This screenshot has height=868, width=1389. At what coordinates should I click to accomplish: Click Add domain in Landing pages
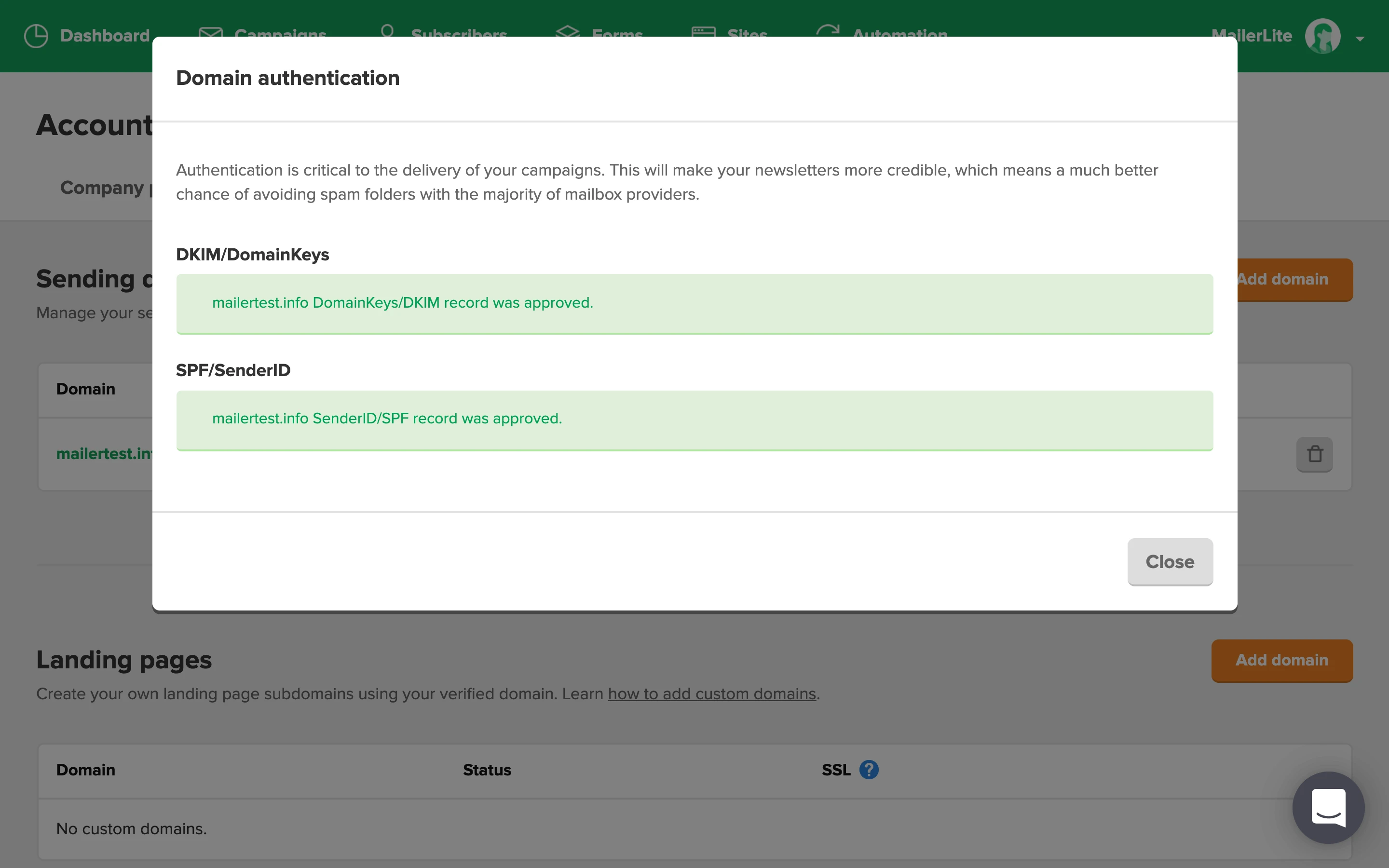(1281, 660)
